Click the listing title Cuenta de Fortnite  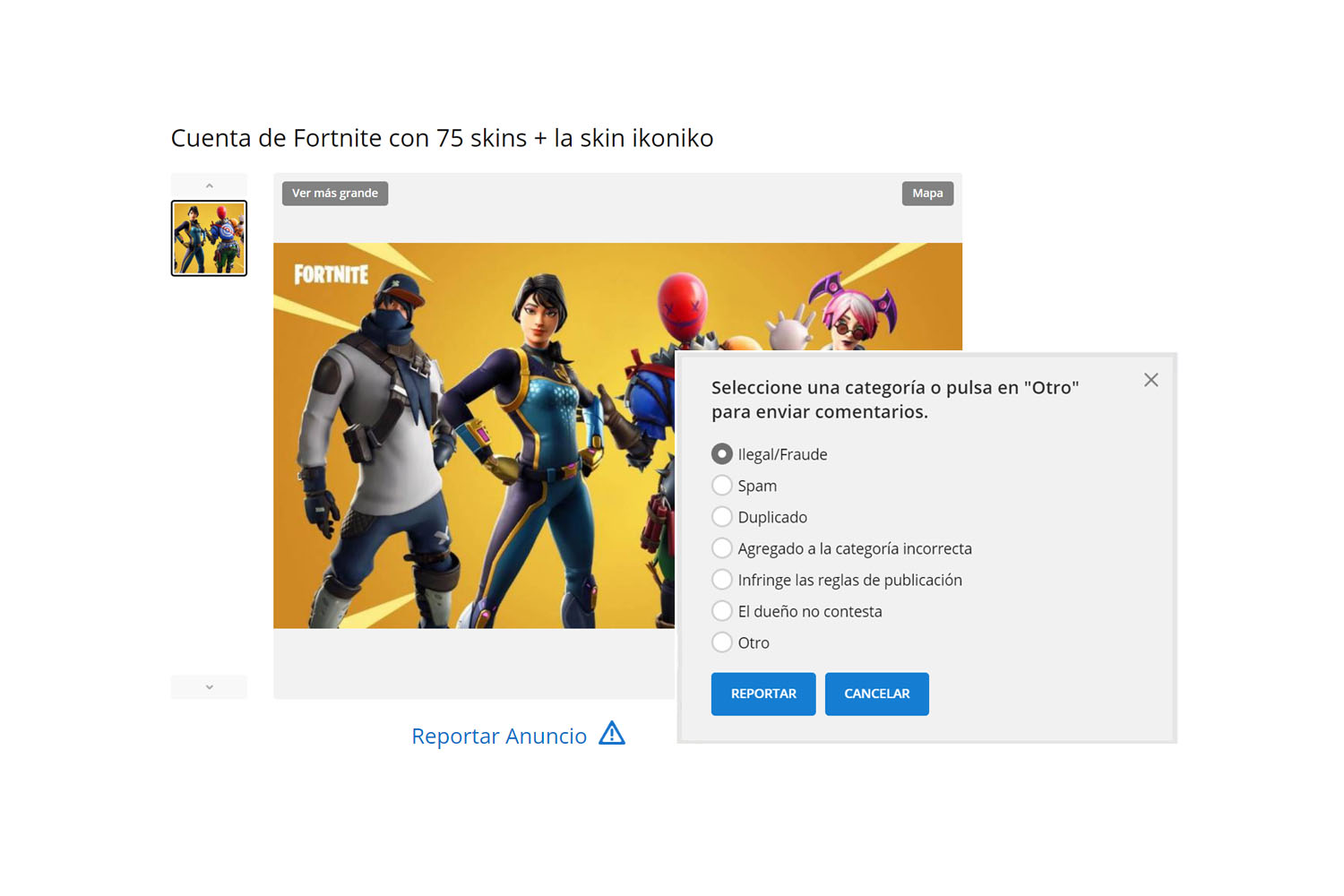click(442, 138)
